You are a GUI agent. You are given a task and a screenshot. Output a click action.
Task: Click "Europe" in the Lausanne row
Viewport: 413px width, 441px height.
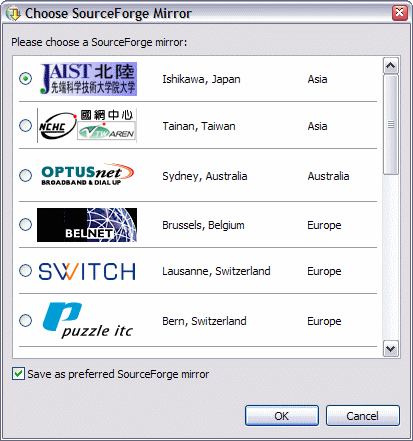[324, 272]
